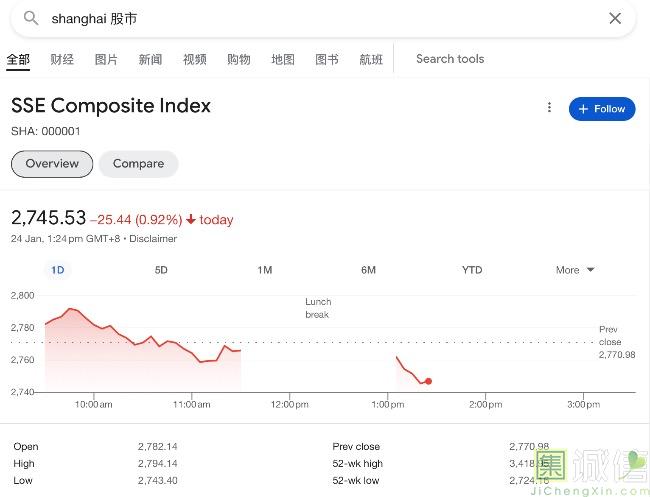Go to the 财经 tab

tap(62, 60)
